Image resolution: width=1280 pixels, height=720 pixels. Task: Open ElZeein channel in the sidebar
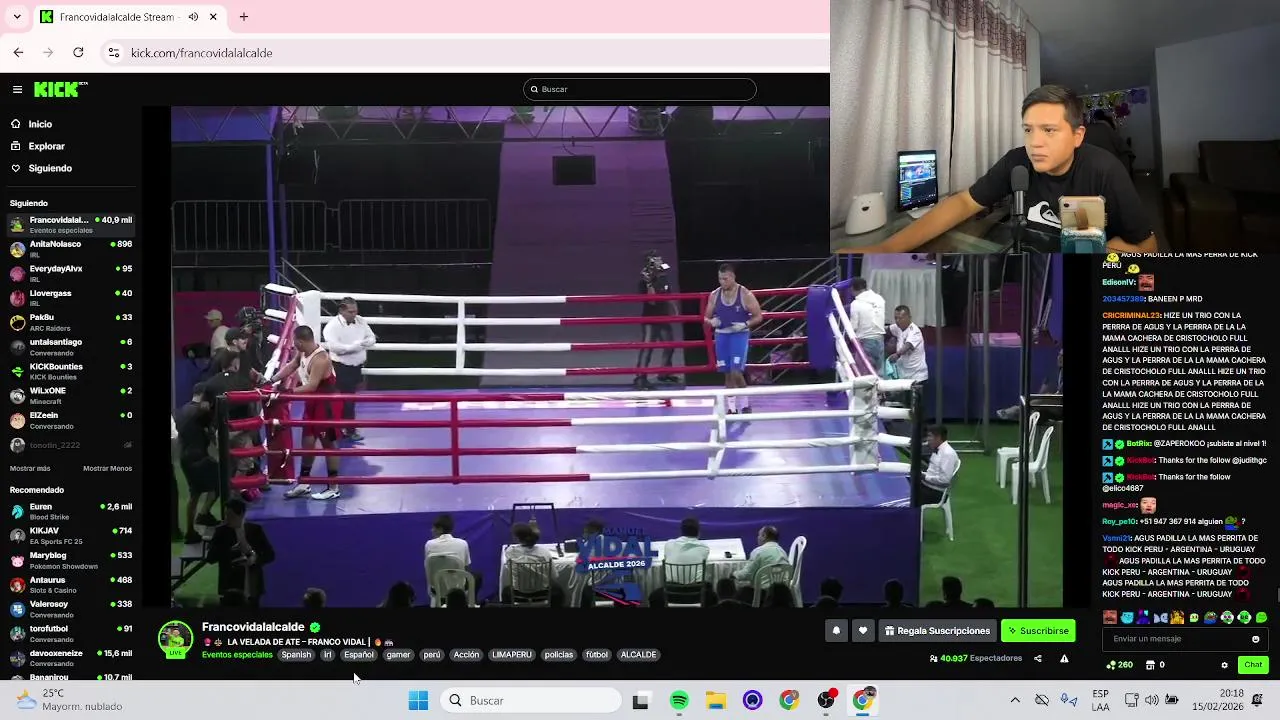coord(70,420)
